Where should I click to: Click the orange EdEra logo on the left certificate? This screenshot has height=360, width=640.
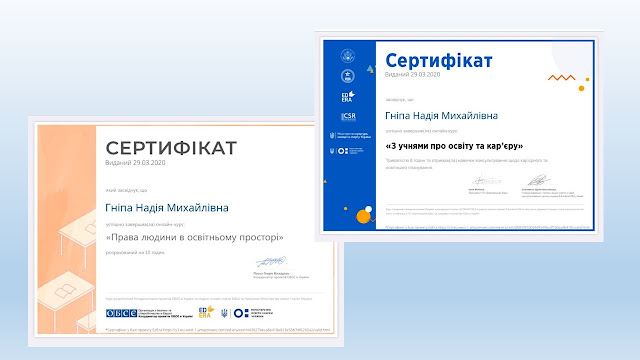pyautogui.click(x=206, y=312)
